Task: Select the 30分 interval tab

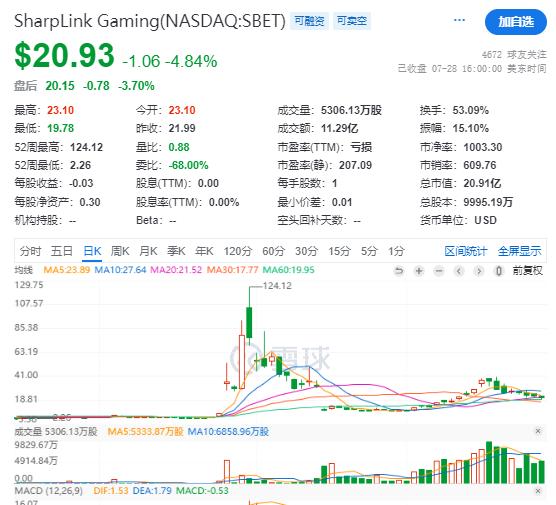Action: click(306, 251)
